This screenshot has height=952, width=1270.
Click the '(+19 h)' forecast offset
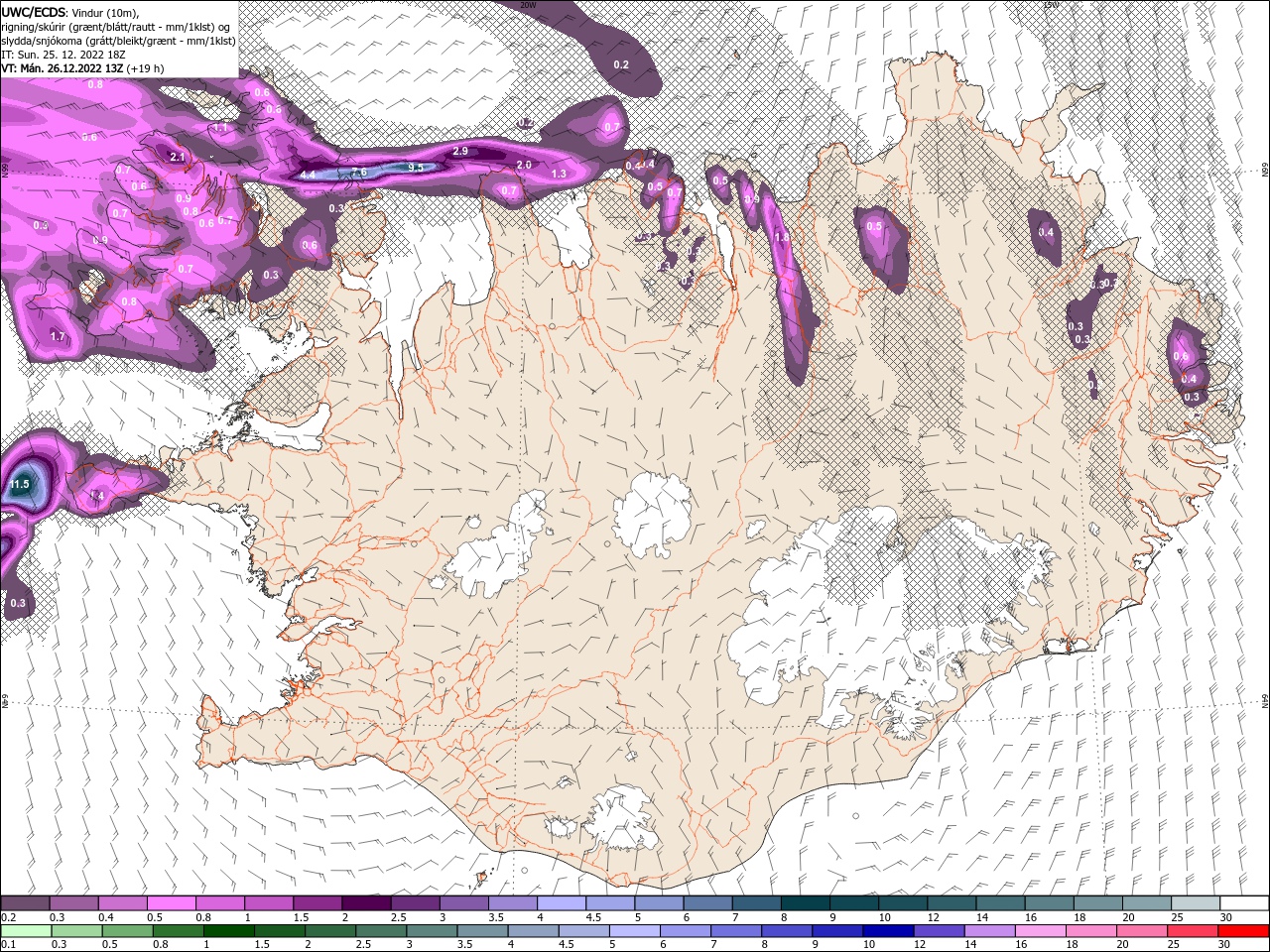point(145,68)
